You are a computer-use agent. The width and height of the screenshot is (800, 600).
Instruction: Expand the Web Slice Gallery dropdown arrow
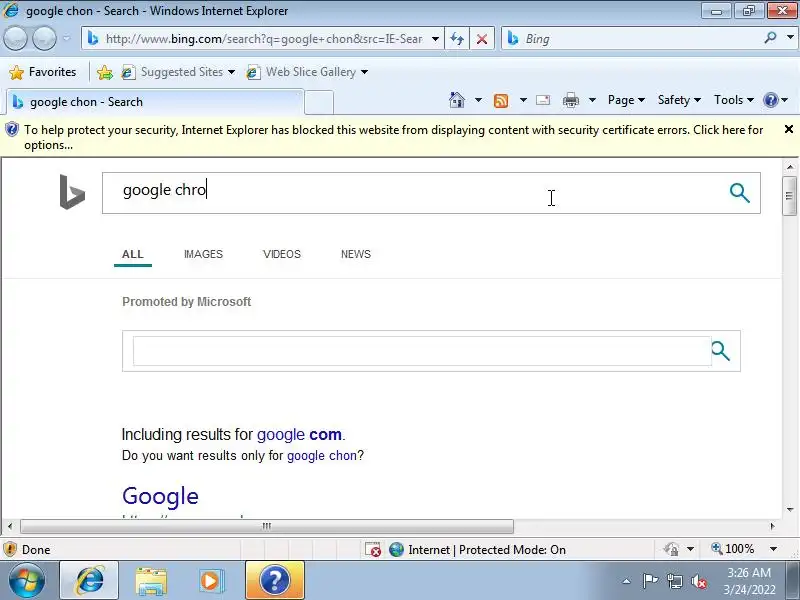click(x=364, y=72)
